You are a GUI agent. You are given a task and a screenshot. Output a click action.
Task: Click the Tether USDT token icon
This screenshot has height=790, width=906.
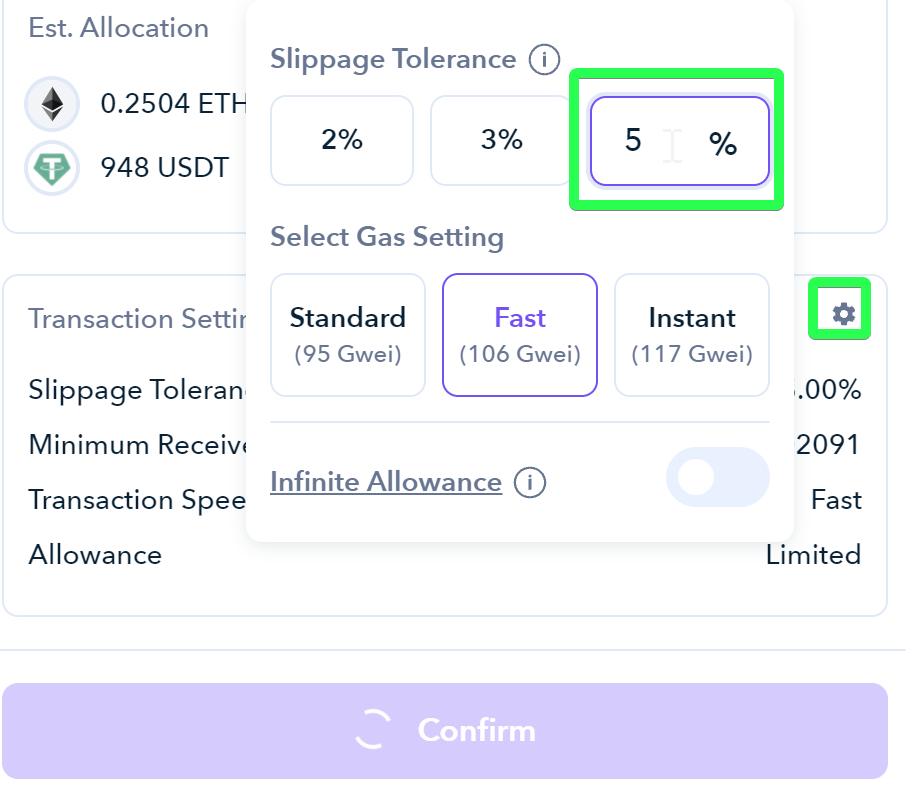coord(52,168)
